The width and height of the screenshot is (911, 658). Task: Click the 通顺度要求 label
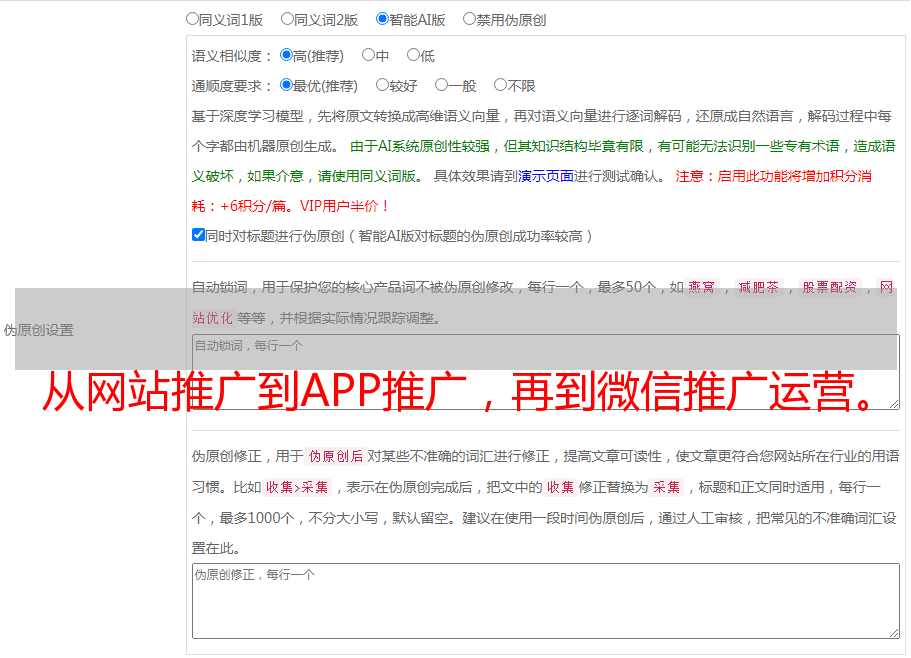click(232, 86)
